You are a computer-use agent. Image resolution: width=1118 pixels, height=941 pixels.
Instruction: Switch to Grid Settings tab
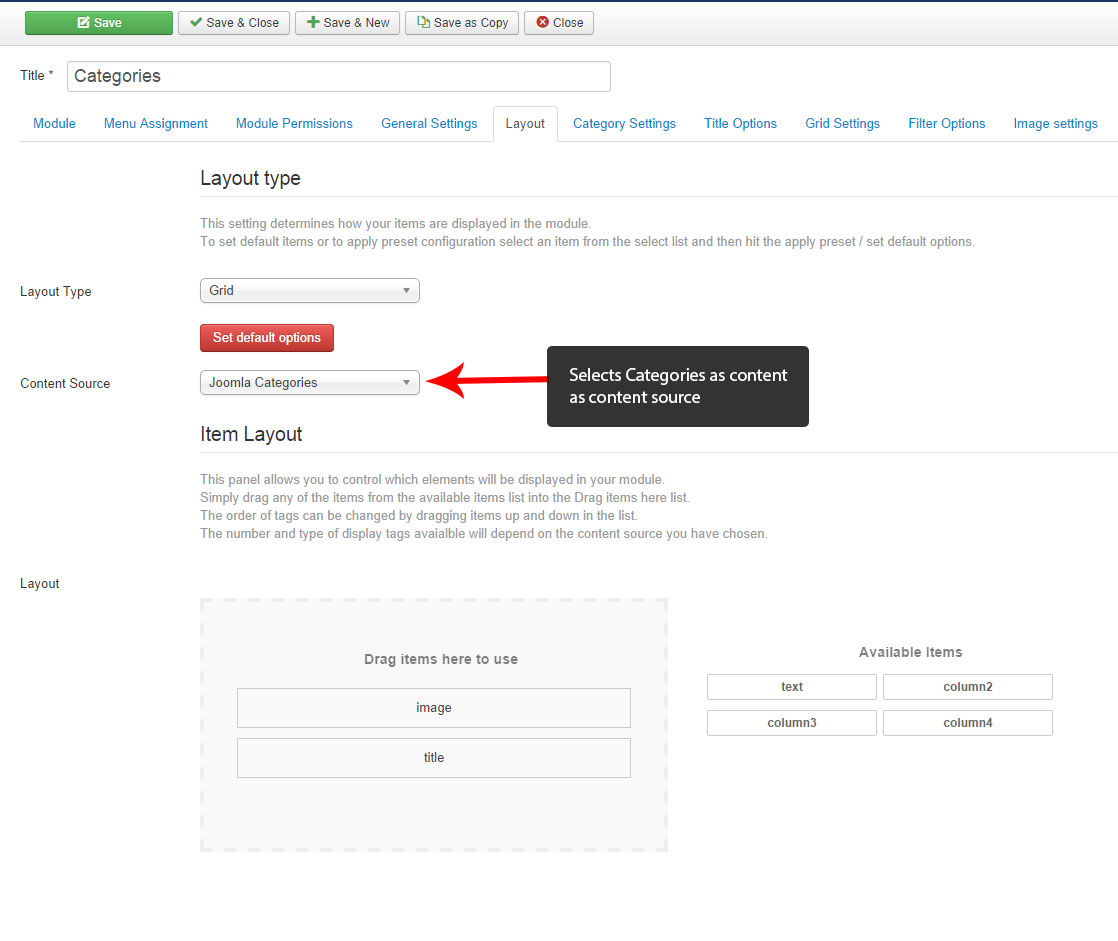[842, 123]
